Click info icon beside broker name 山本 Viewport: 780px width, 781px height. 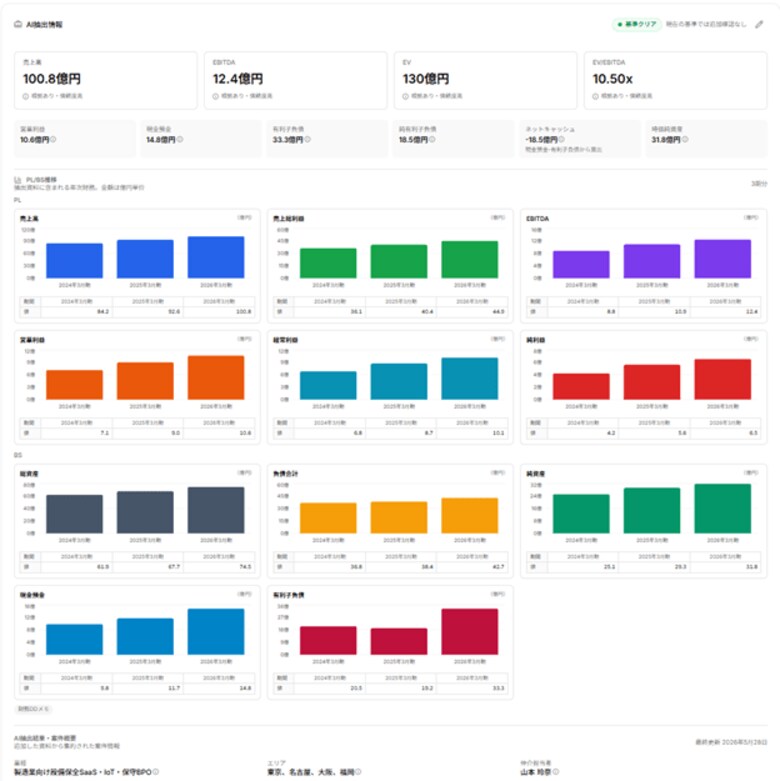pyautogui.click(x=556, y=772)
